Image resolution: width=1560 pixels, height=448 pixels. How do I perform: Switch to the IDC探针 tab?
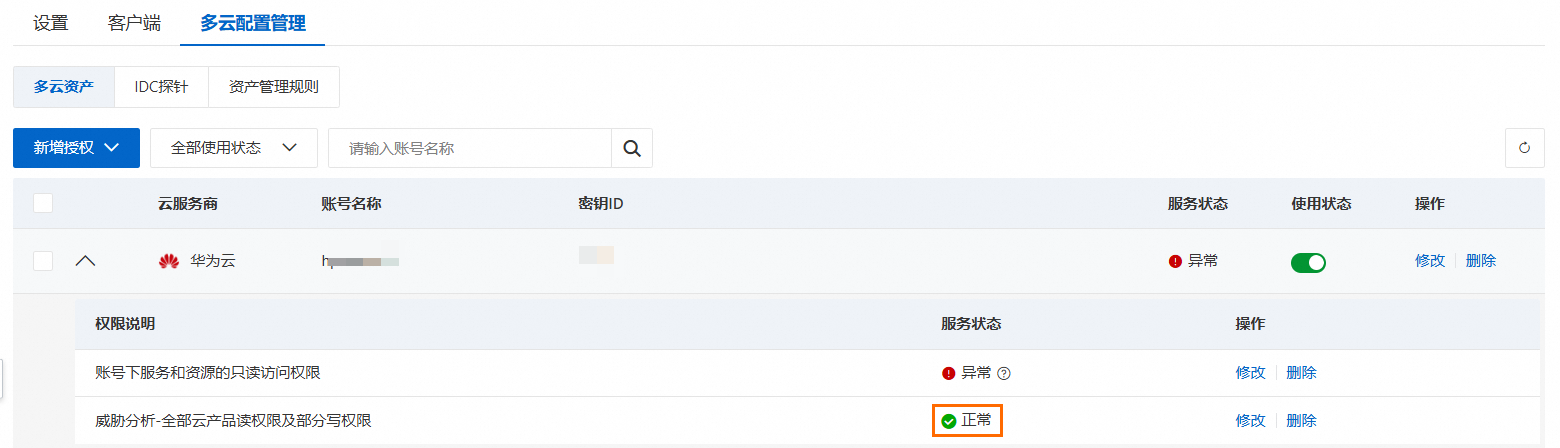coord(161,87)
